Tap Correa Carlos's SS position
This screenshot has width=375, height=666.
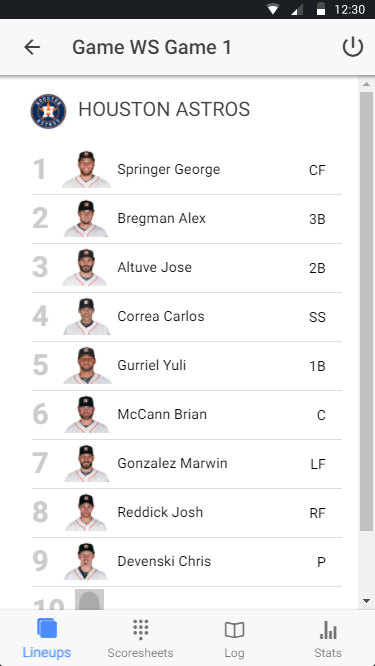[x=317, y=317]
